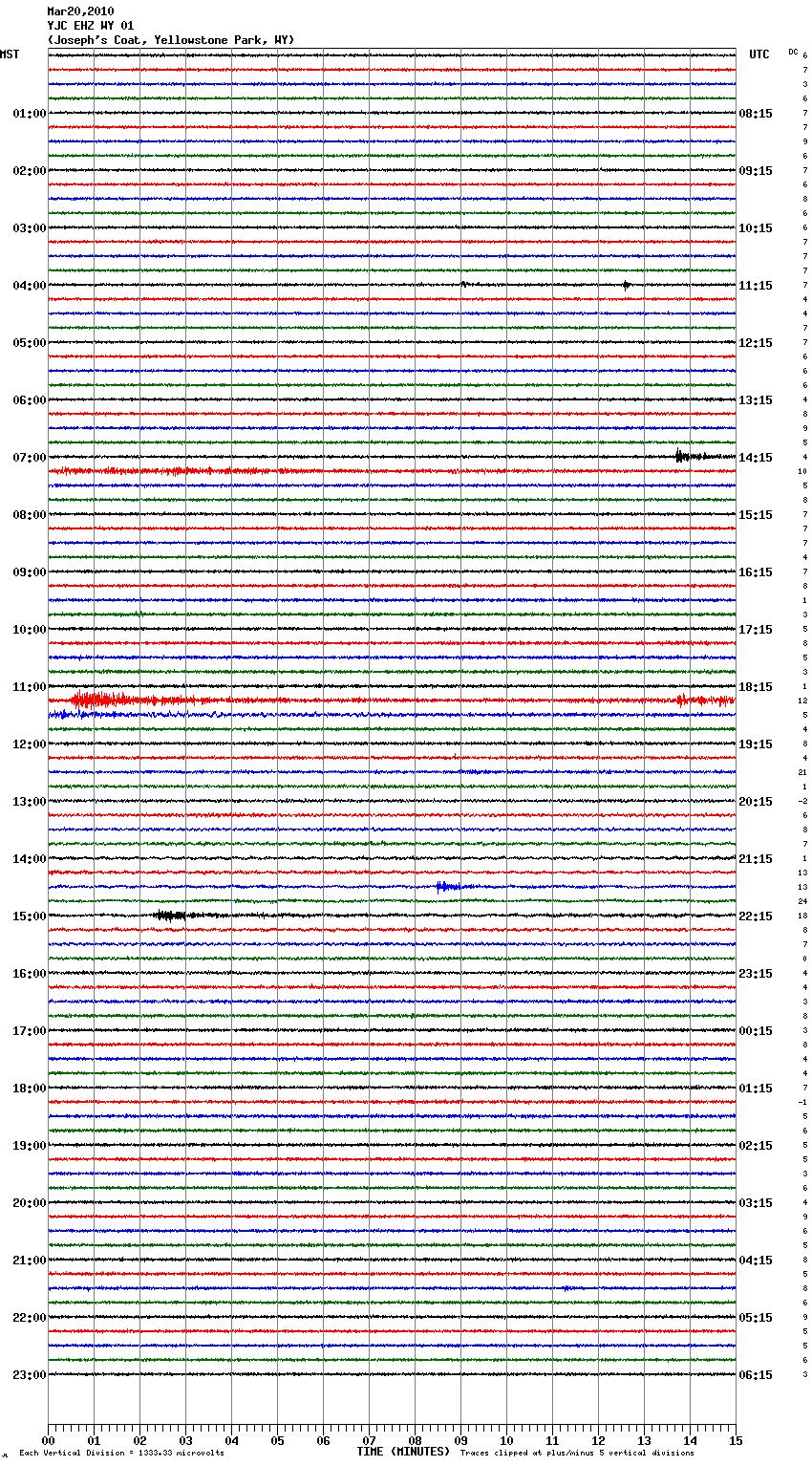Image resolution: width=812 pixels, height=1466 pixels.
Task: Click the Each Vertical Division scale note
Action: (121, 1454)
